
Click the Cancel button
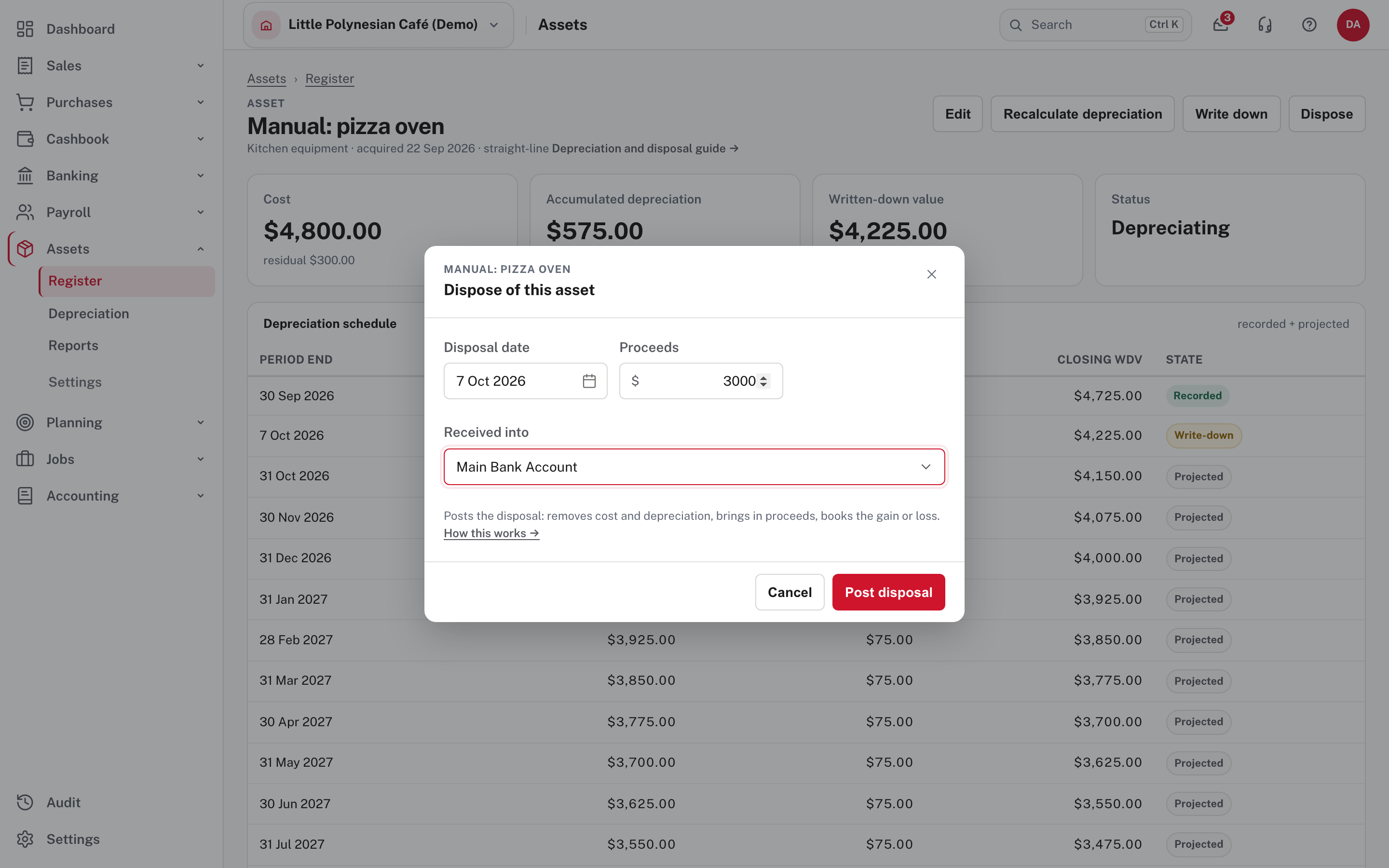[790, 592]
